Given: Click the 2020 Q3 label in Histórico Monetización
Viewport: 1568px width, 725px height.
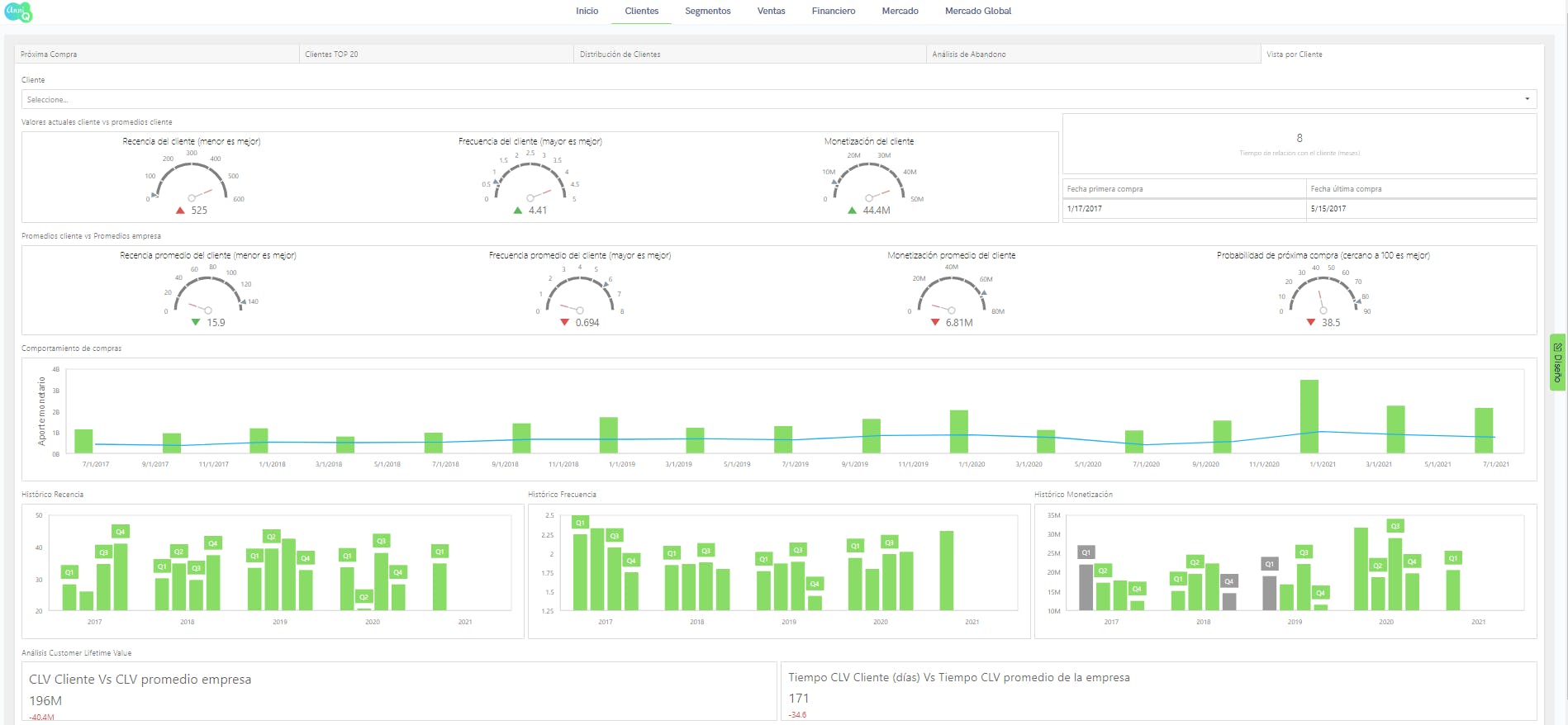Looking at the screenshot, I should (x=1395, y=526).
